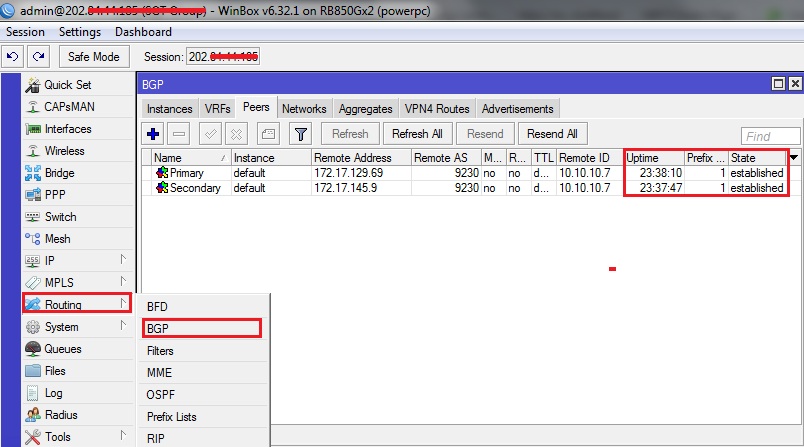
Task: Click the Resend button
Action: pos(485,134)
